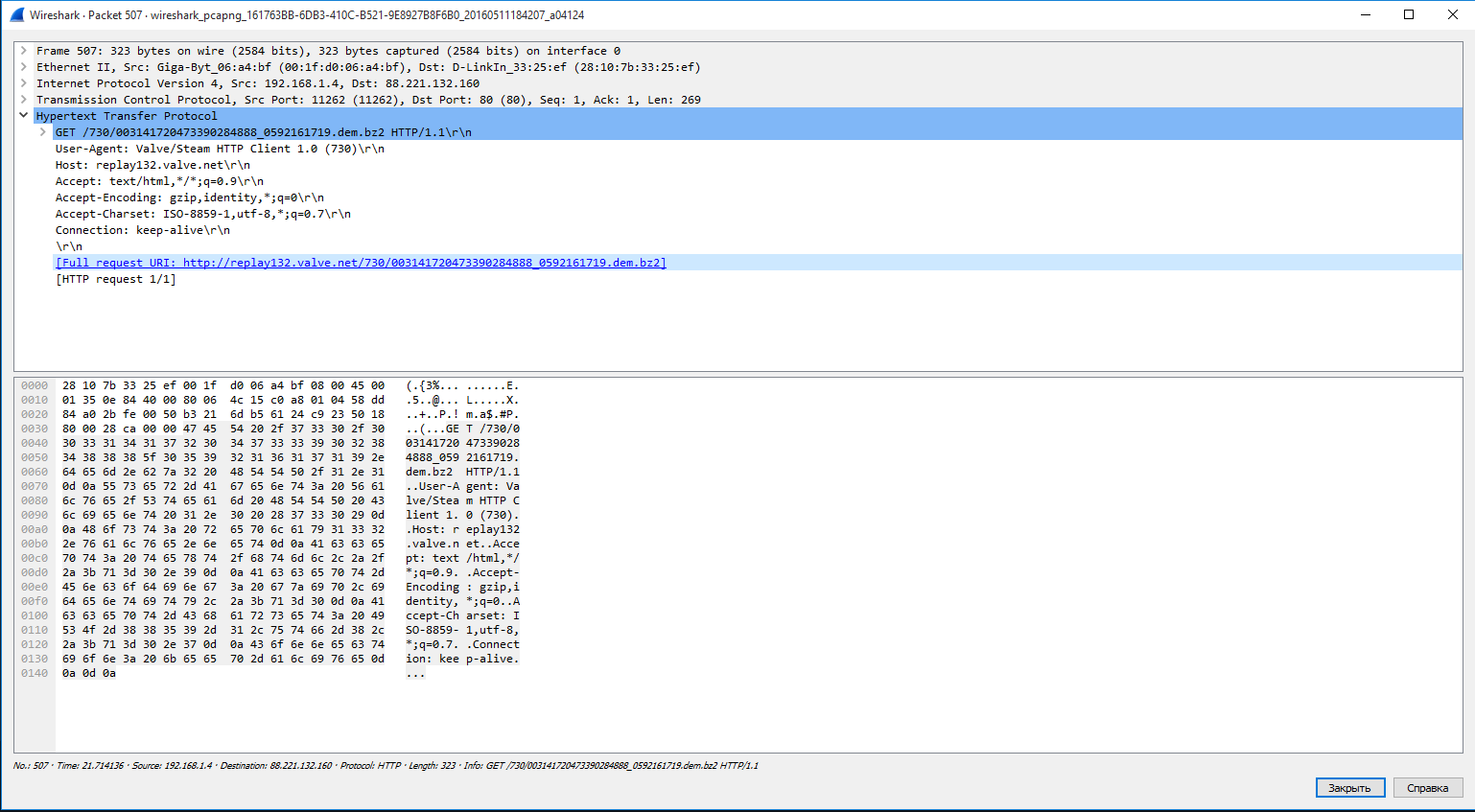Click hex offset 0000 in bytes pane
The height and width of the screenshot is (812, 1475).
coord(35,385)
